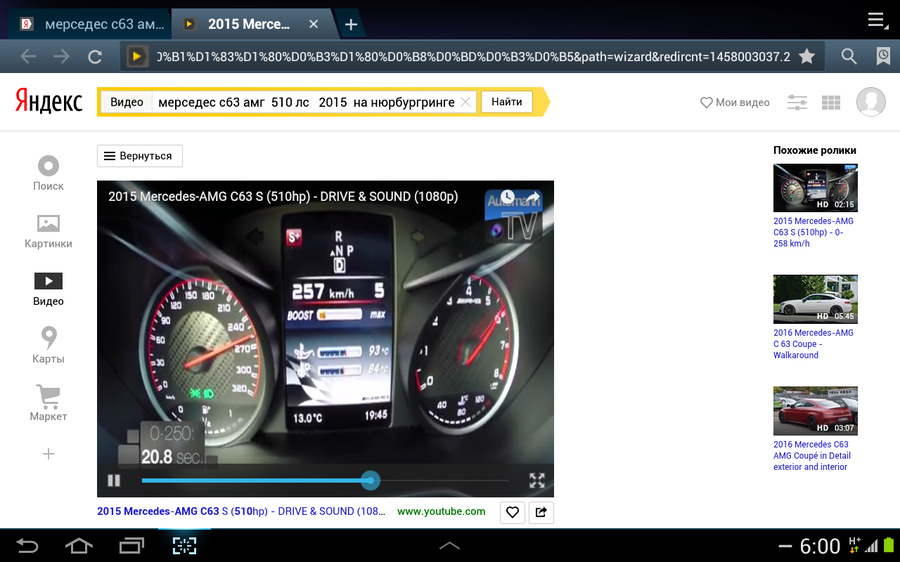This screenshot has width=900, height=562.
Task: Click share arrow icon on video overlay
Action: (533, 197)
